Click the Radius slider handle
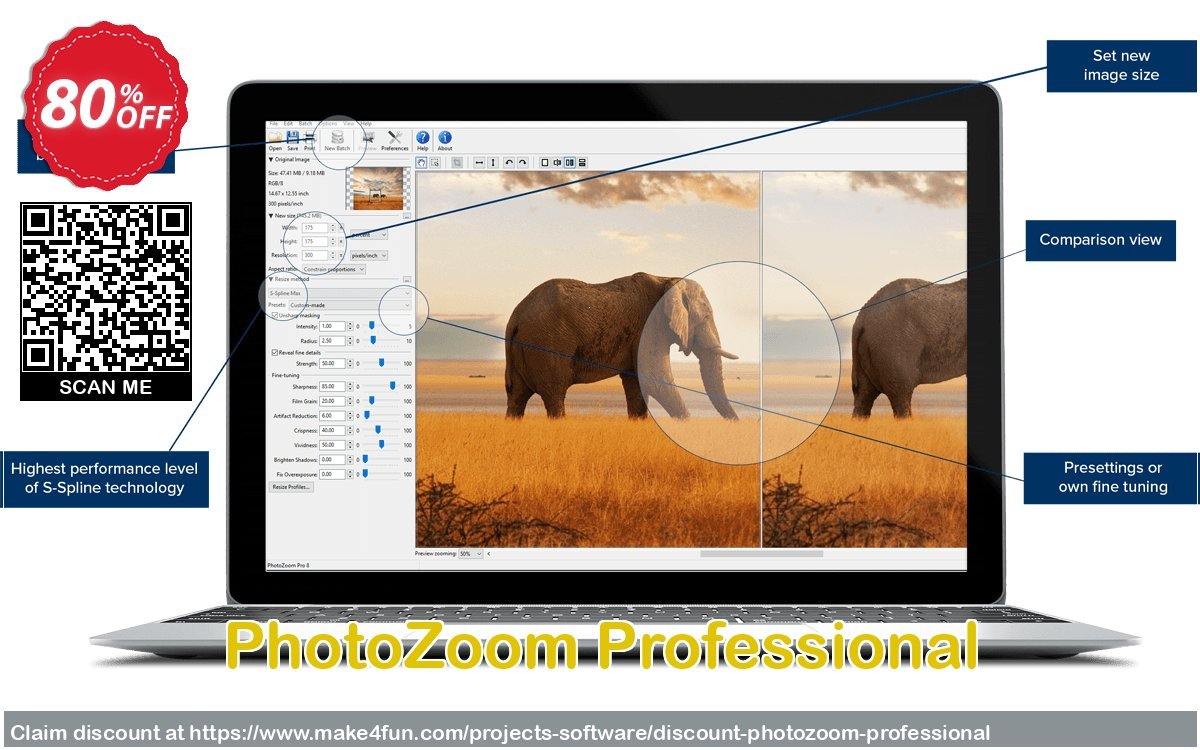The height and width of the screenshot is (750, 1200). (x=373, y=340)
